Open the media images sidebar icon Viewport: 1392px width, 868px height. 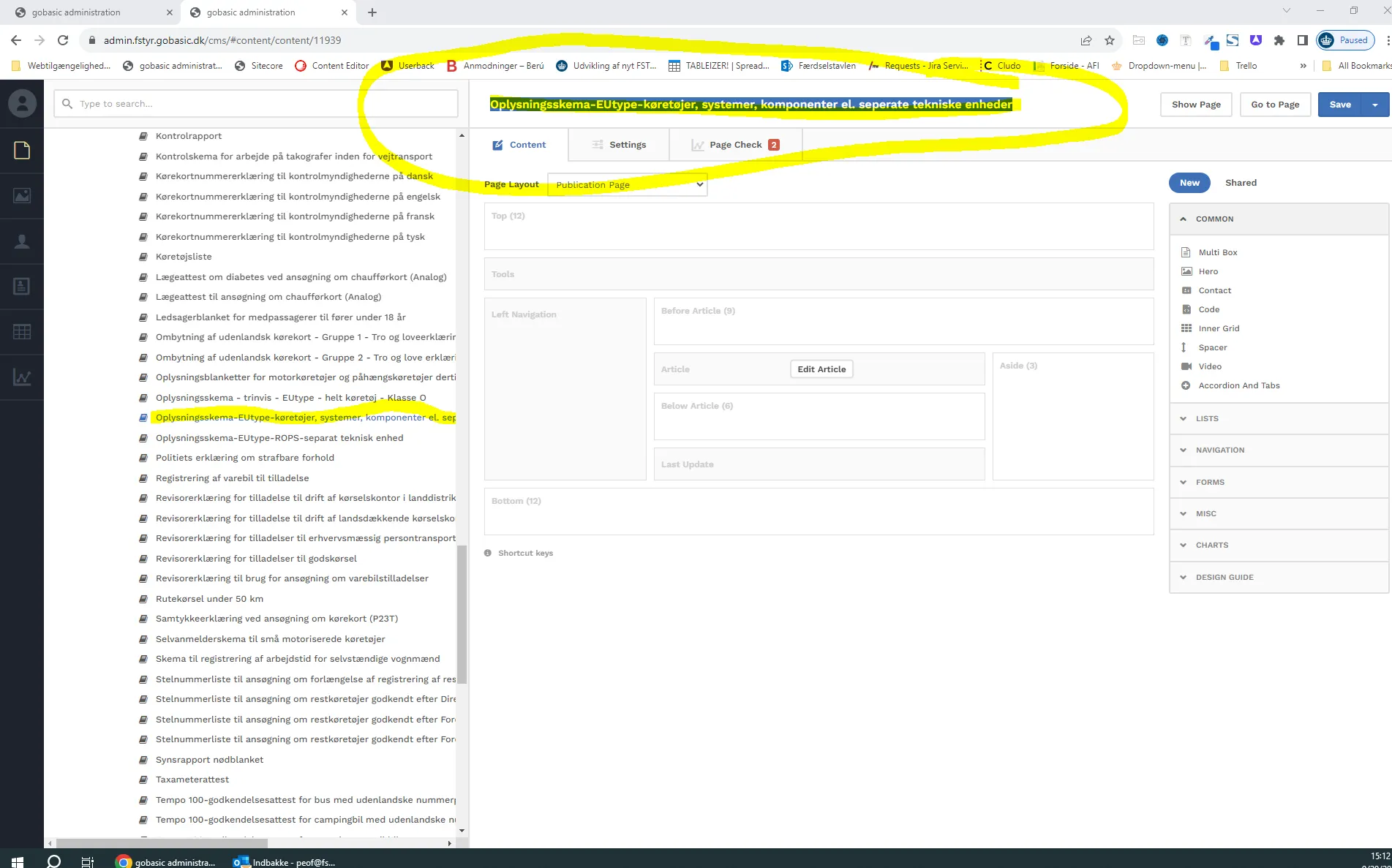pos(22,196)
